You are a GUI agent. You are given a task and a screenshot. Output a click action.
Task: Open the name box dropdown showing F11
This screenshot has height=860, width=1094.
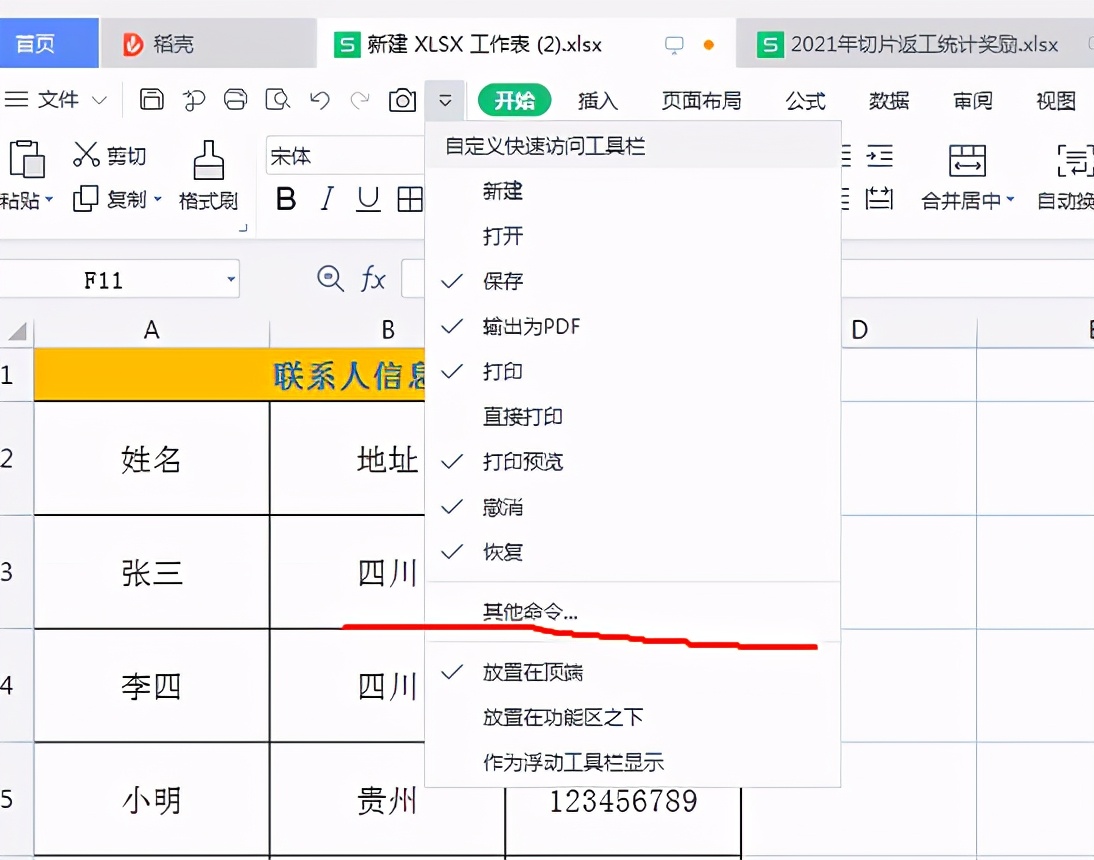[232, 279]
